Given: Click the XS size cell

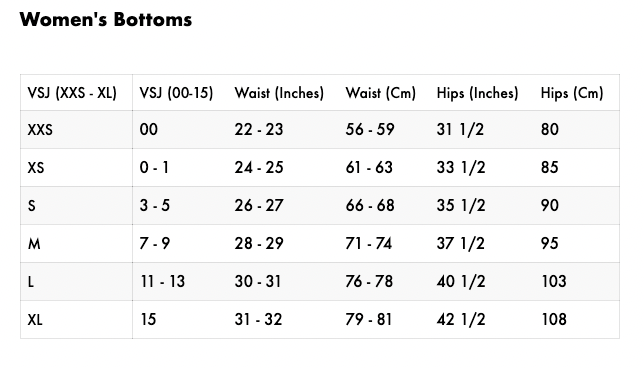Looking at the screenshot, I should [36, 168].
